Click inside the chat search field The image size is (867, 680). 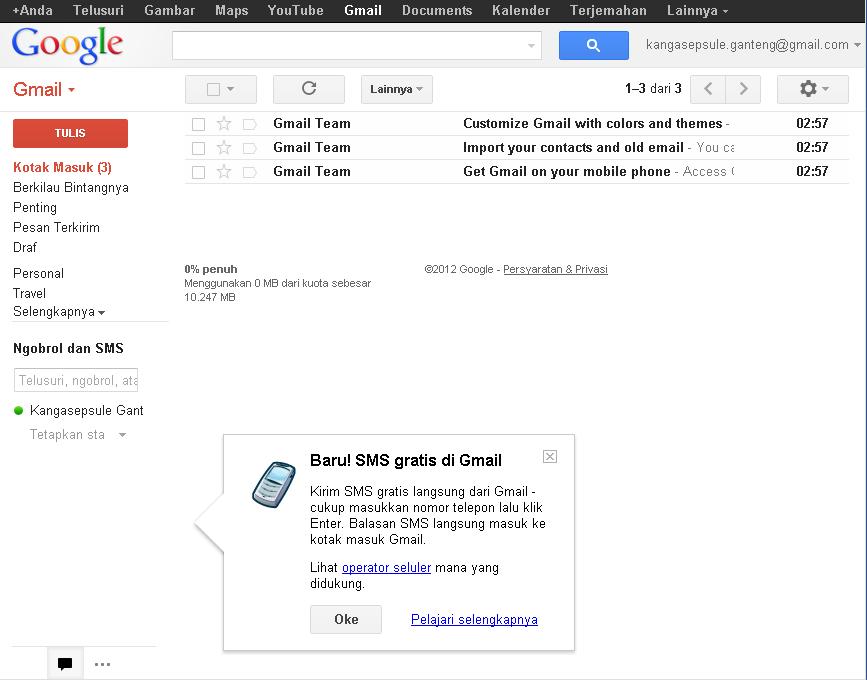click(75, 379)
